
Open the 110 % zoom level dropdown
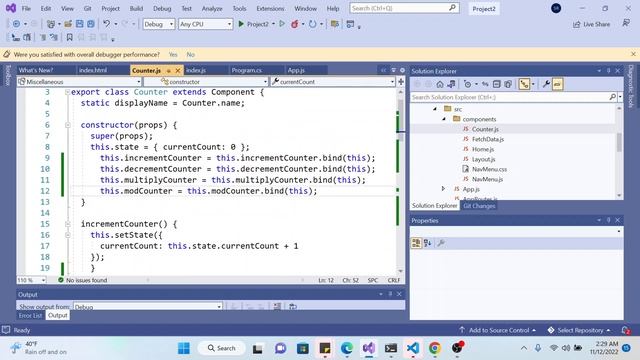31,280
